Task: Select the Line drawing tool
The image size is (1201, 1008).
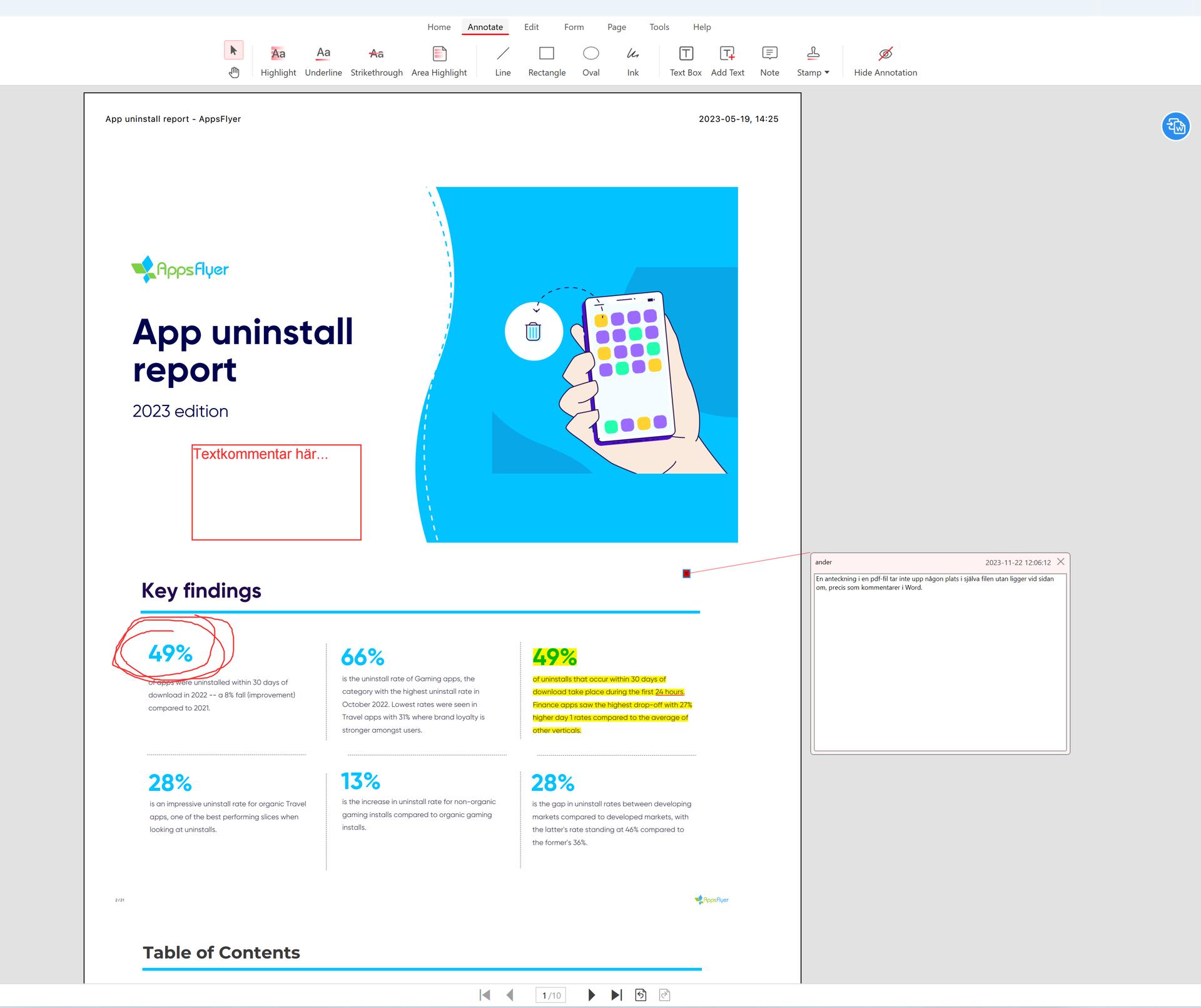Action: click(502, 59)
